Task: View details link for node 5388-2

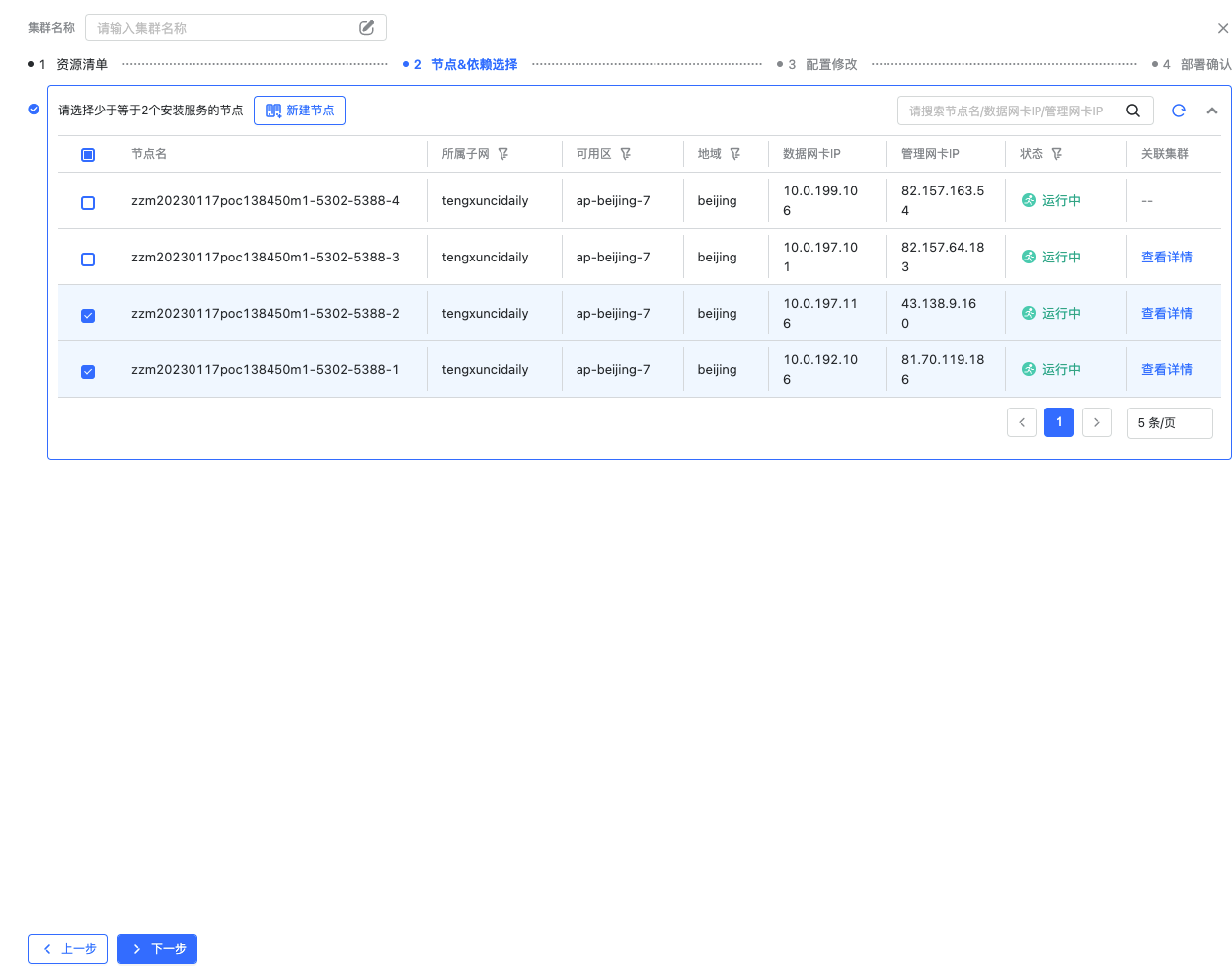Action: click(1167, 313)
